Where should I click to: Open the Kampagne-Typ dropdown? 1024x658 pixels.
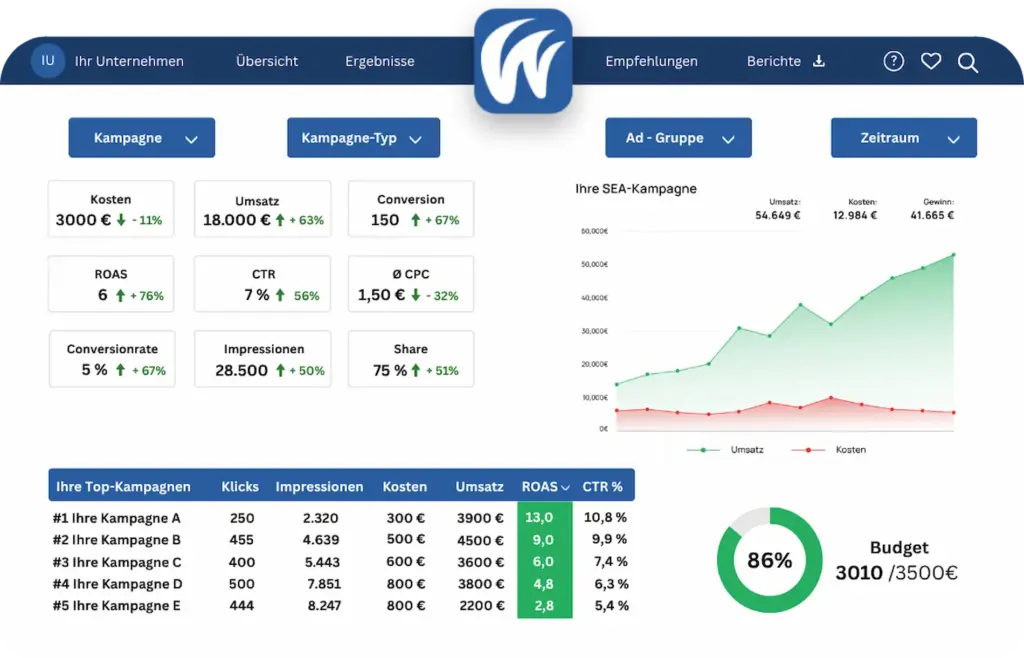click(363, 138)
